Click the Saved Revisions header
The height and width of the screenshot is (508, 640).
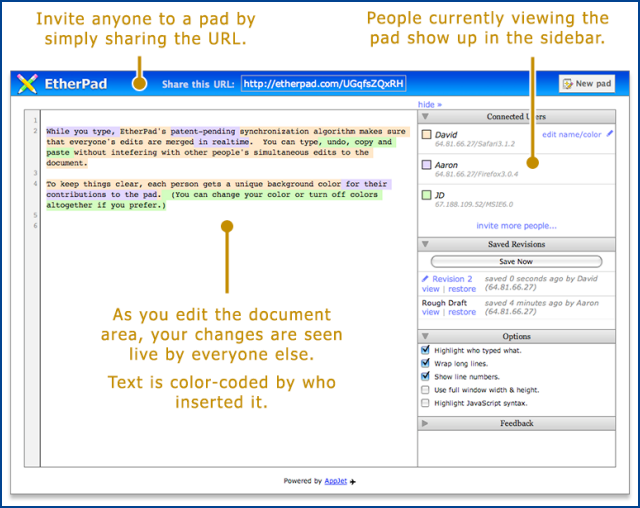[x=516, y=244]
